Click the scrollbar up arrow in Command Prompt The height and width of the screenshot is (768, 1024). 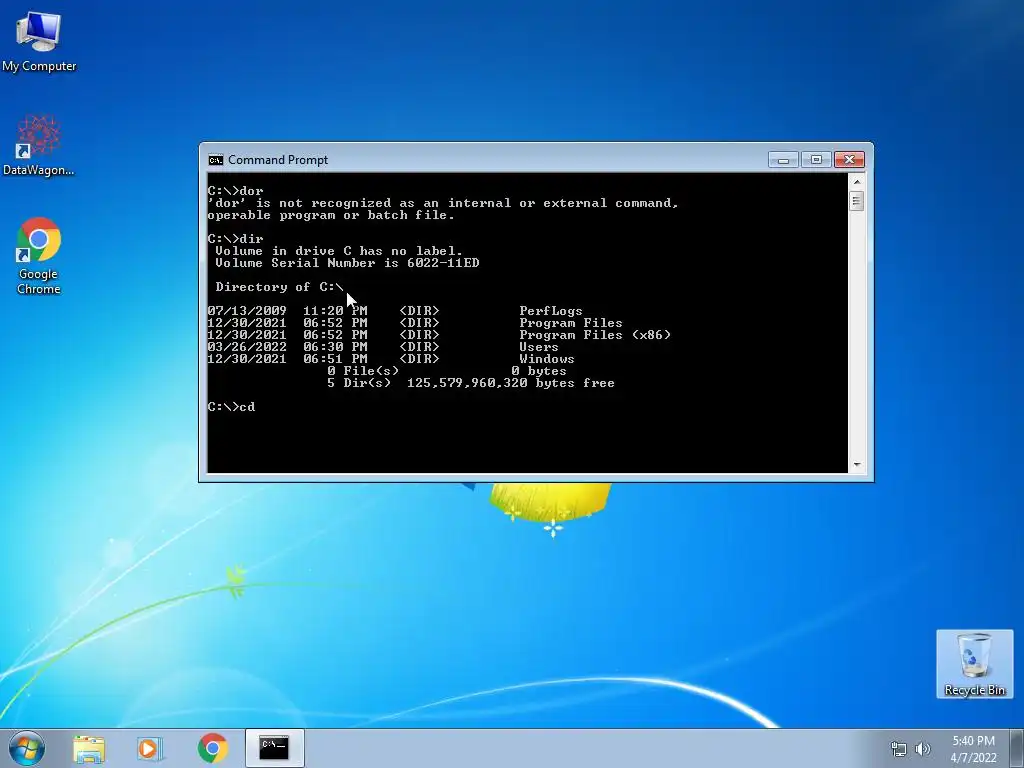tap(857, 181)
